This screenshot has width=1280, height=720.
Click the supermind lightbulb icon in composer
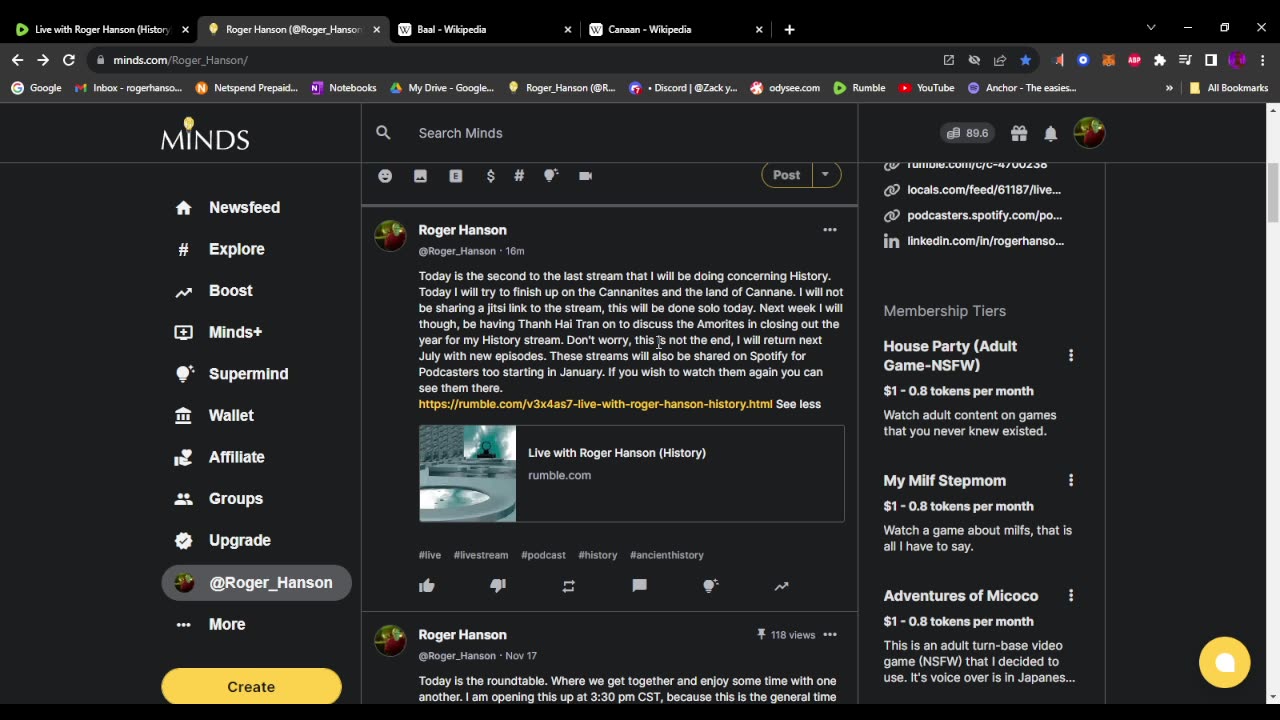tap(550, 176)
